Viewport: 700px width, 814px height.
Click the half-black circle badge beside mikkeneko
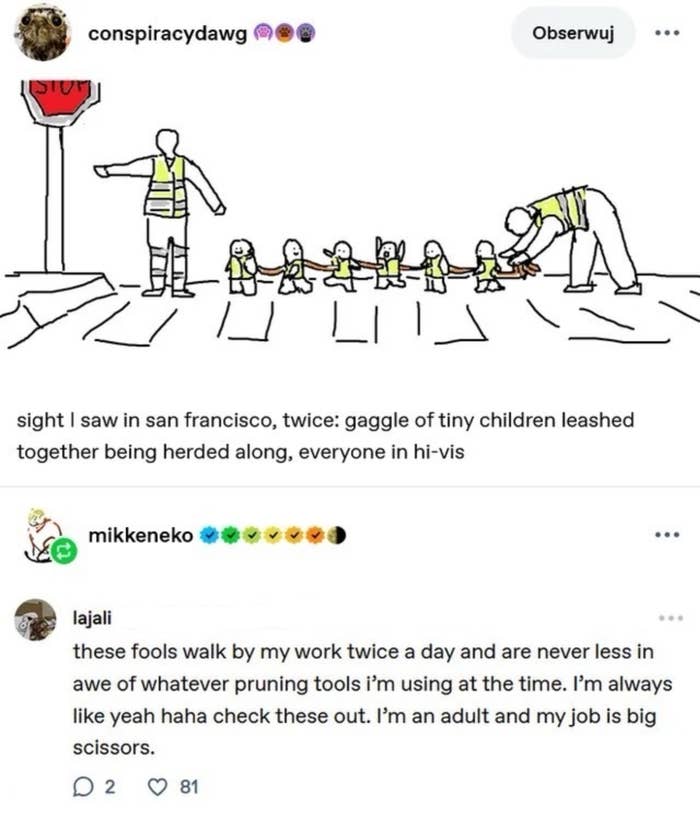click(338, 536)
